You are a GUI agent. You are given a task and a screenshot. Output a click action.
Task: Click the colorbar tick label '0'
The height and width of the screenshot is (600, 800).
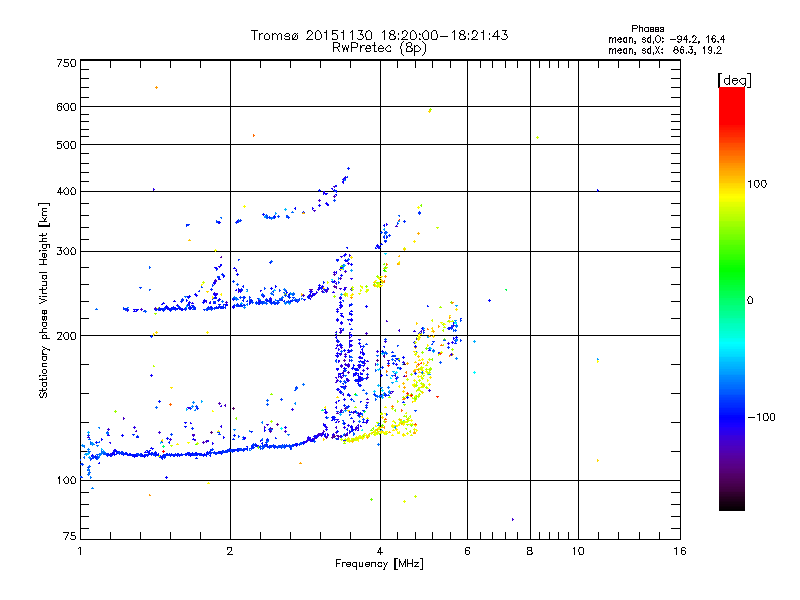click(749, 301)
